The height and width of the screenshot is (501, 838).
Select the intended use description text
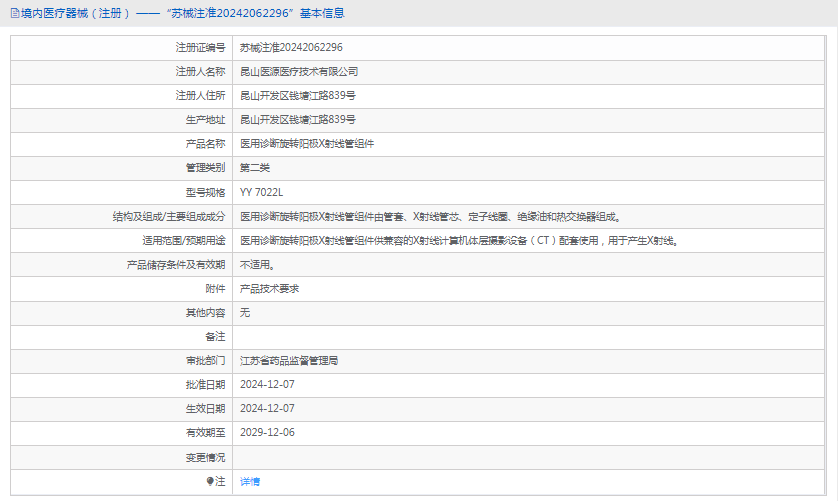point(460,241)
